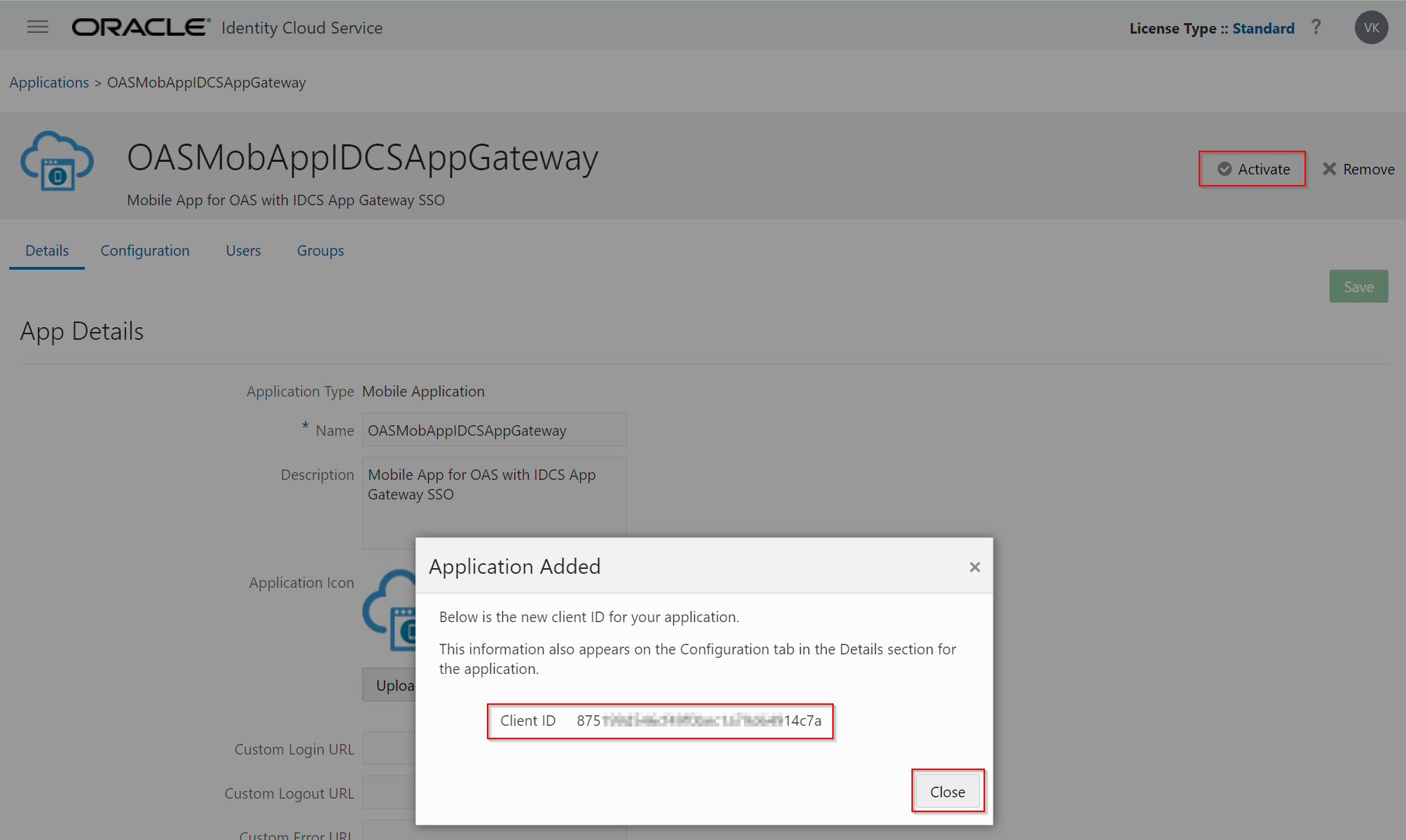Go to the Details tab
Image resolution: width=1406 pixels, height=840 pixels.
(47, 251)
